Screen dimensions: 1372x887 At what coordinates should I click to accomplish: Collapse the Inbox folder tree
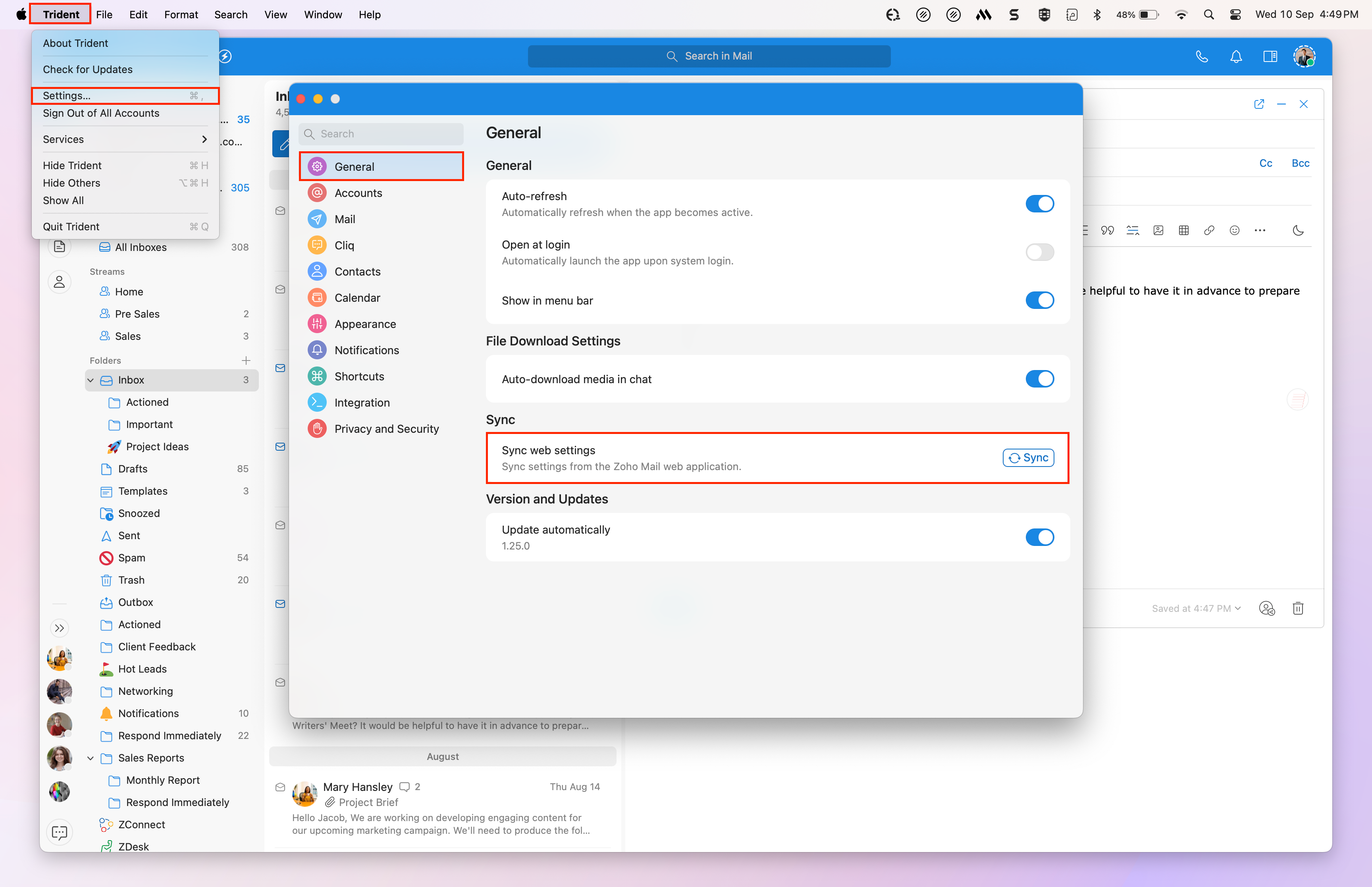pyautogui.click(x=91, y=380)
